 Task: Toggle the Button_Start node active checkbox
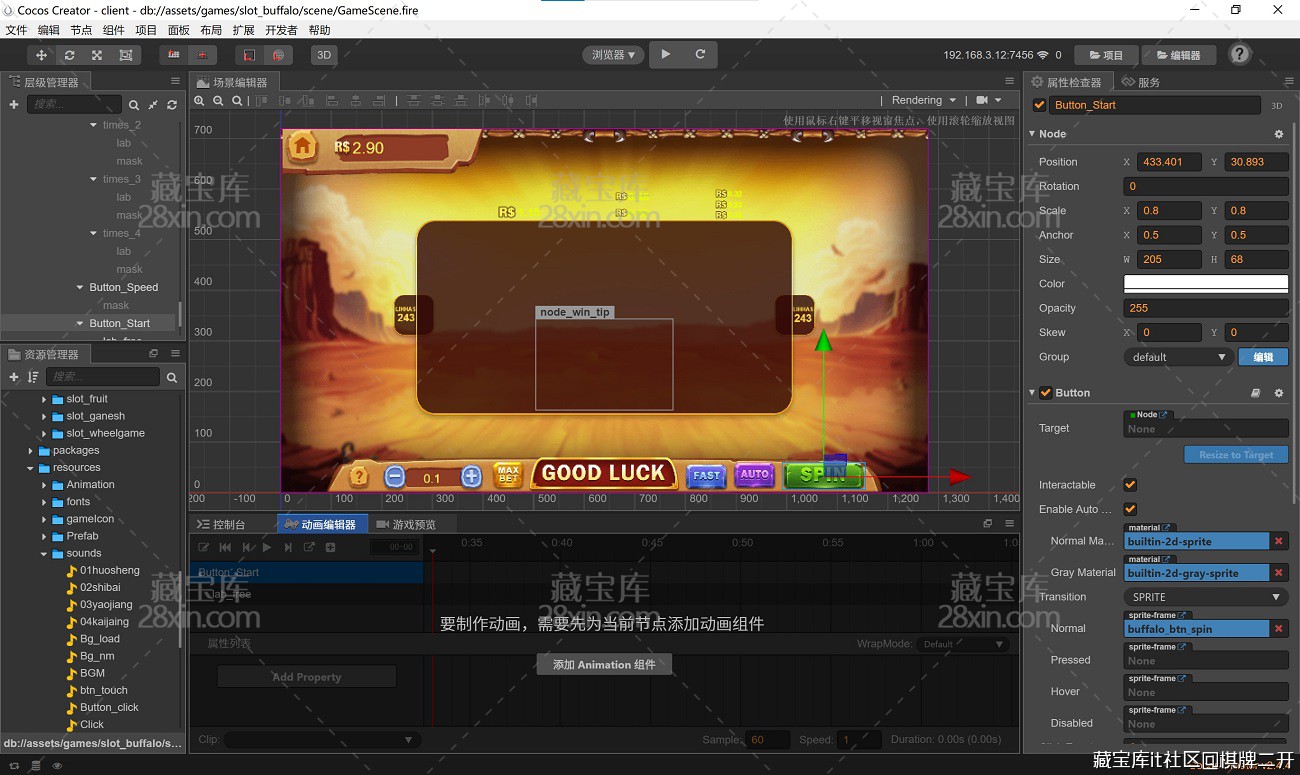[1039, 105]
